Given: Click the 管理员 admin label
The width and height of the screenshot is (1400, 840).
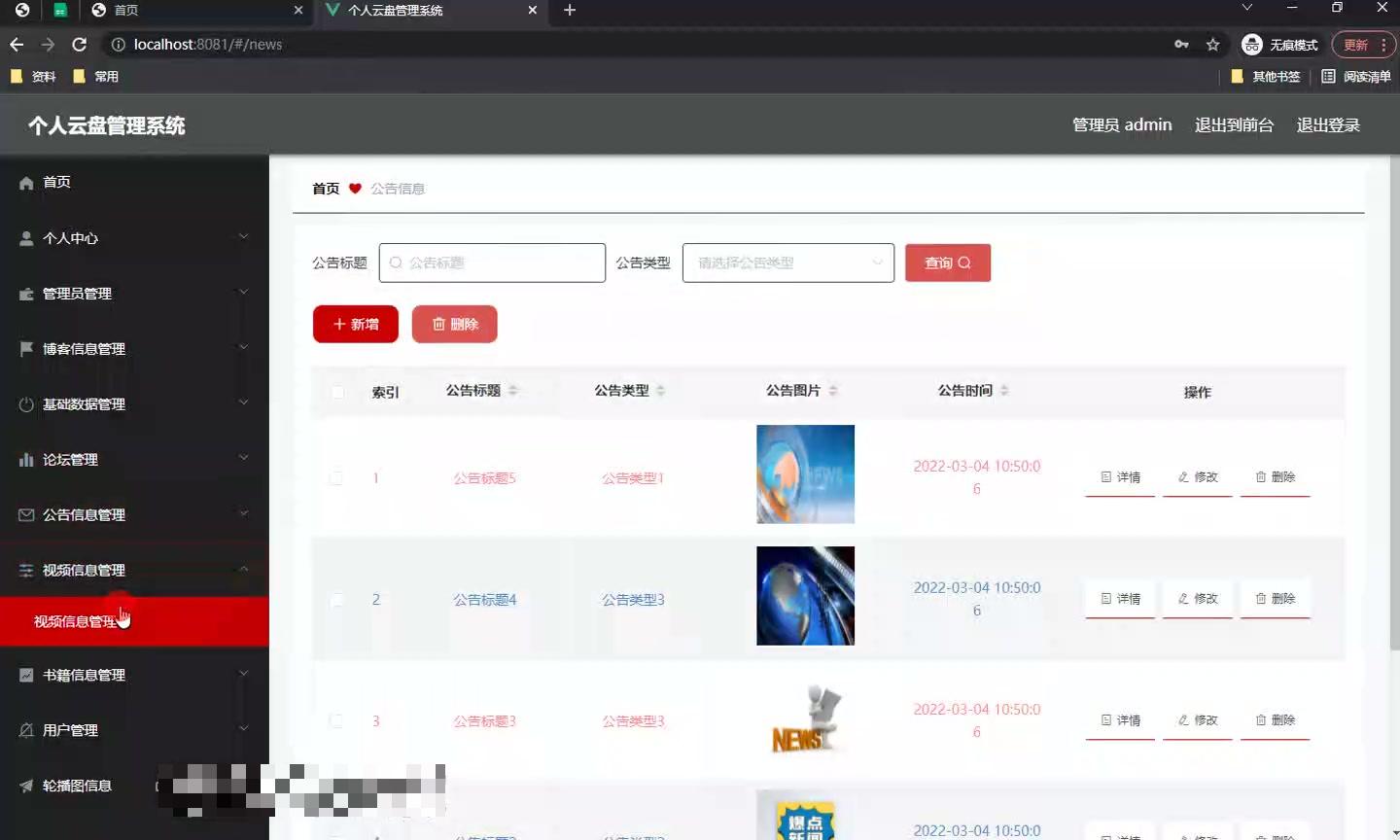Looking at the screenshot, I should (x=1122, y=124).
